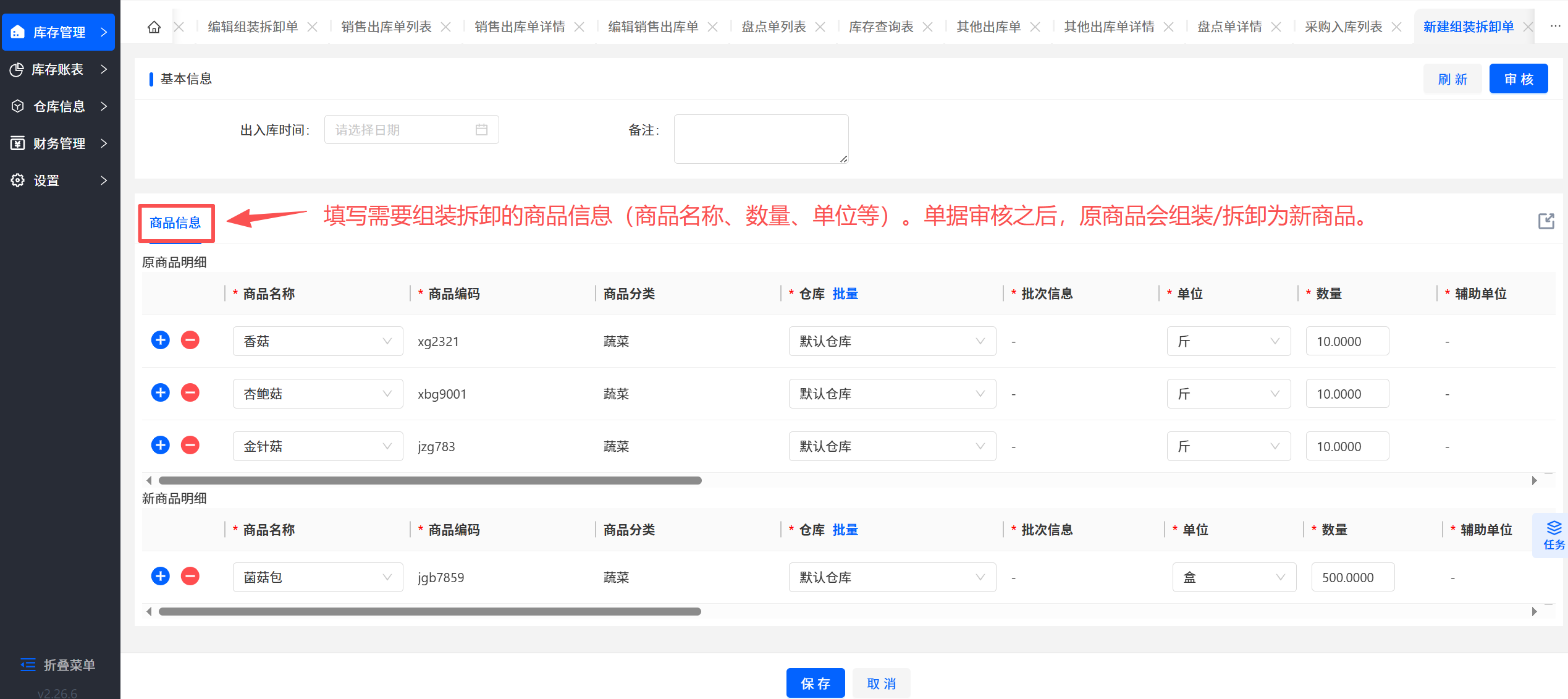Open the calendar date picker icon
The width and height of the screenshot is (1568, 699).
tap(481, 130)
